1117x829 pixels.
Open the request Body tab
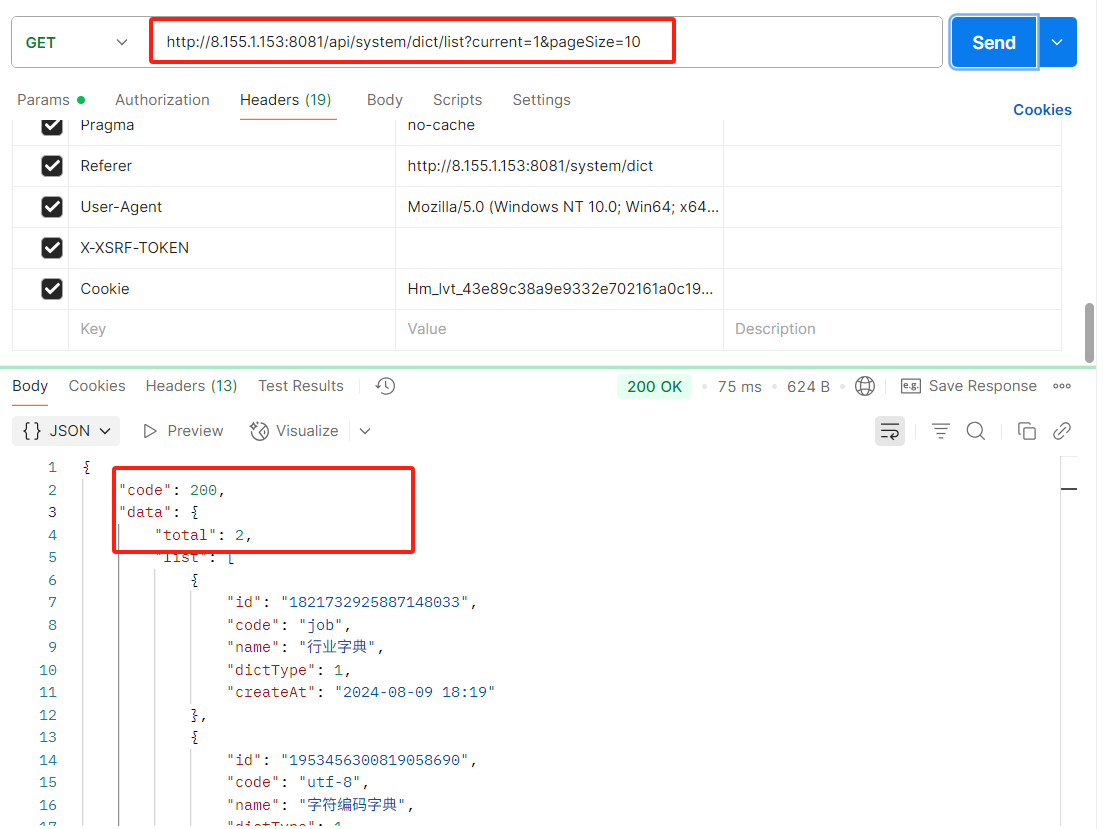(385, 100)
